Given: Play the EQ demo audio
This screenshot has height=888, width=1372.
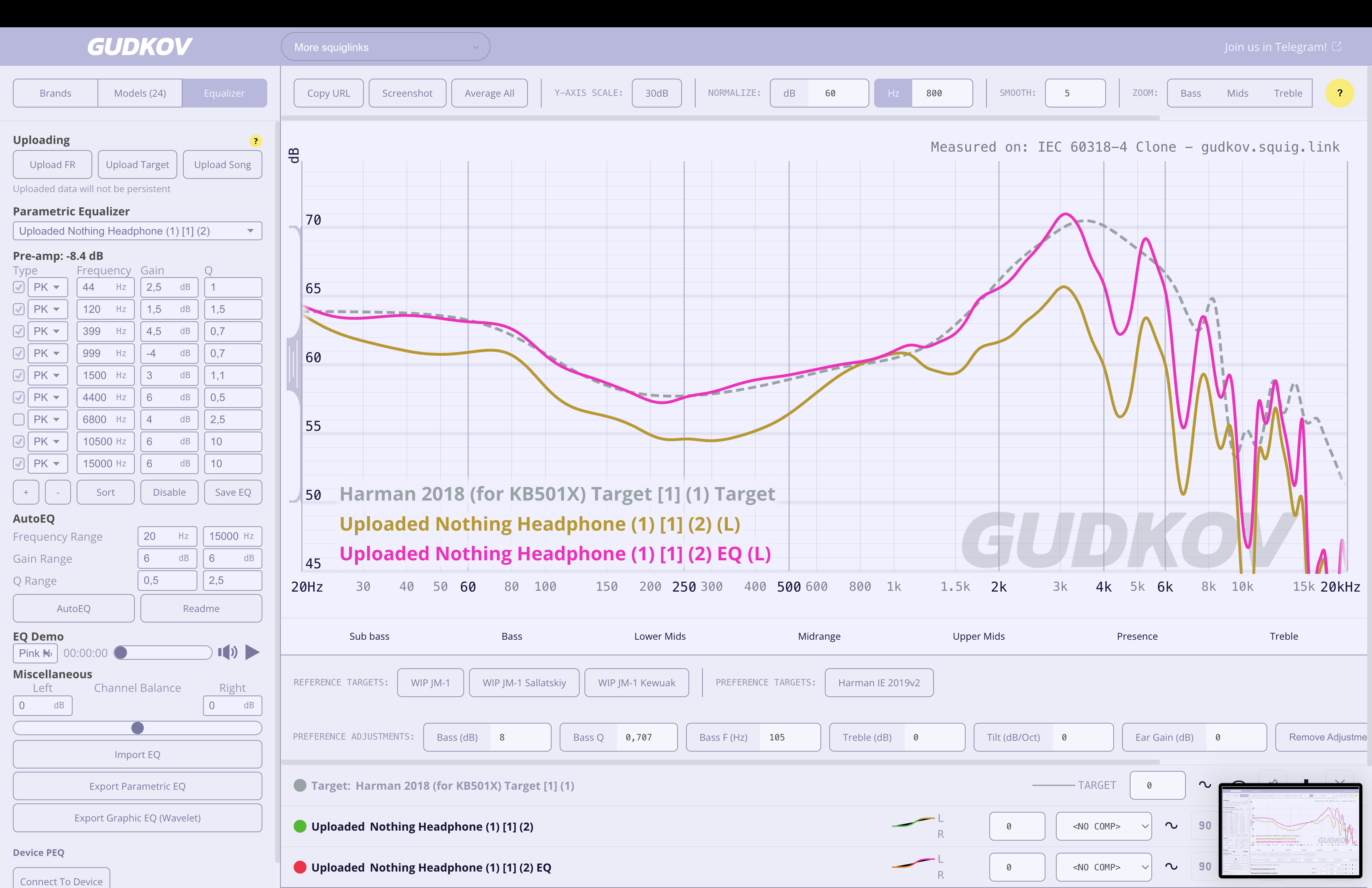Looking at the screenshot, I should tap(252, 652).
